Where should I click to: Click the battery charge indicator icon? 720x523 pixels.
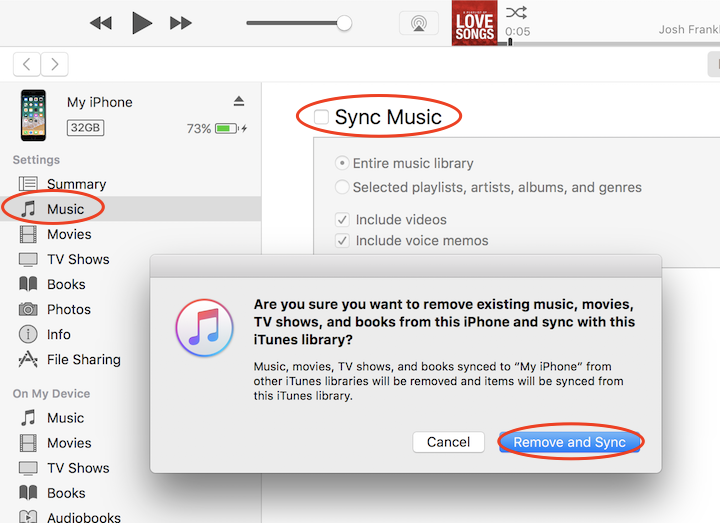click(x=227, y=128)
